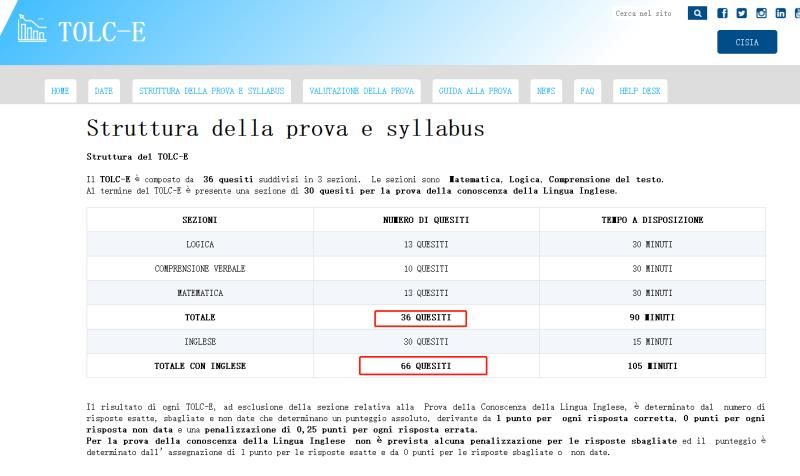
Task: Click the SEZIONI column header
Action: point(199,220)
